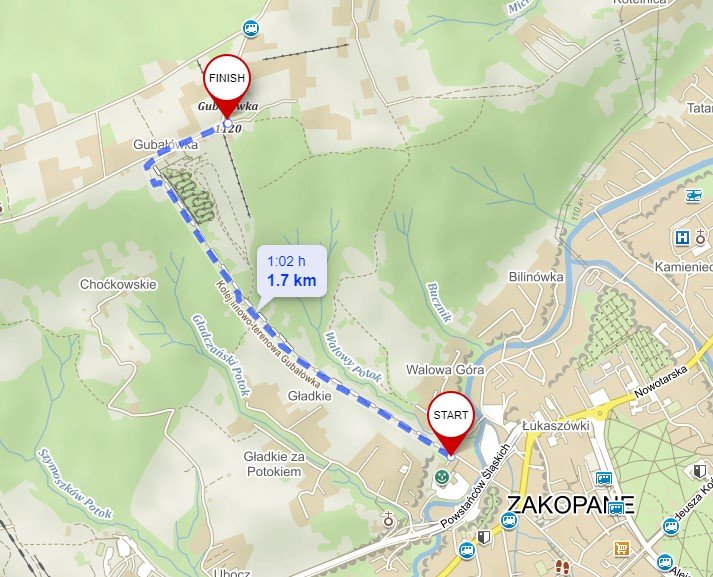Select the helicopter landing pad icon
The width and height of the screenshot is (713, 577).
(x=694, y=196)
